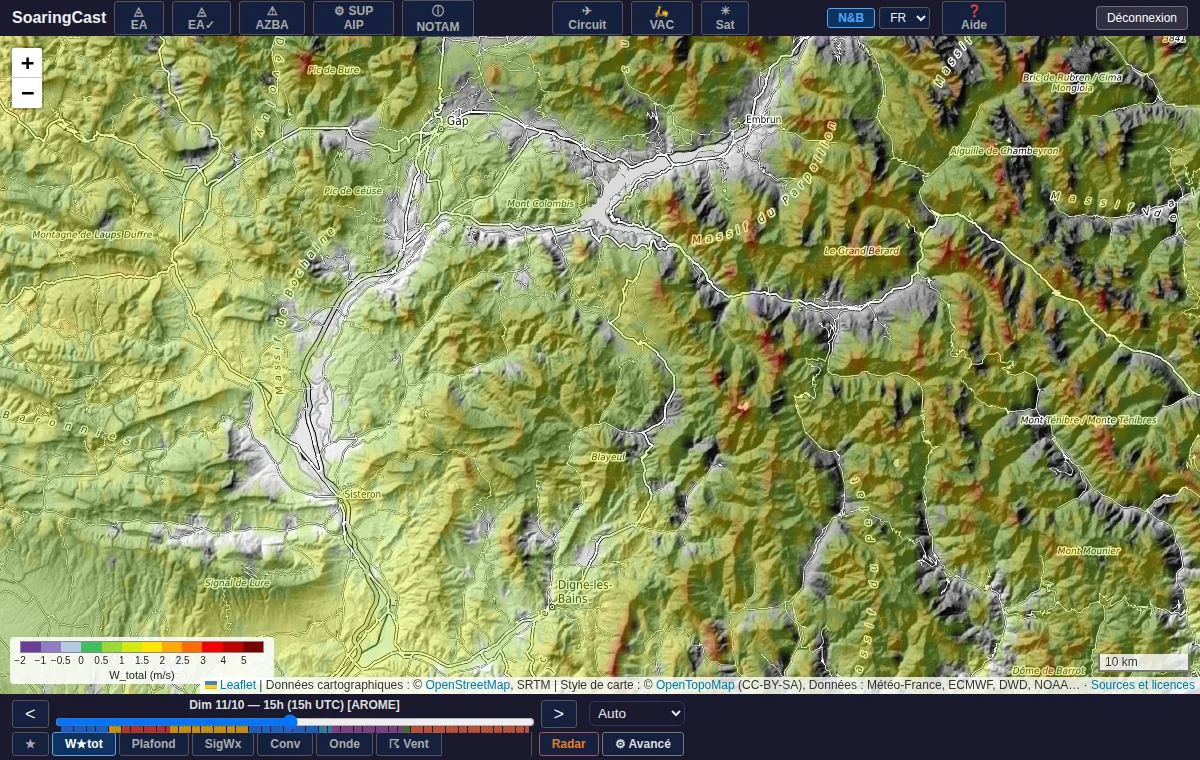Open the EA✓ checked airspace button
Viewport: 1200px width, 760px height.
[x=201, y=18]
